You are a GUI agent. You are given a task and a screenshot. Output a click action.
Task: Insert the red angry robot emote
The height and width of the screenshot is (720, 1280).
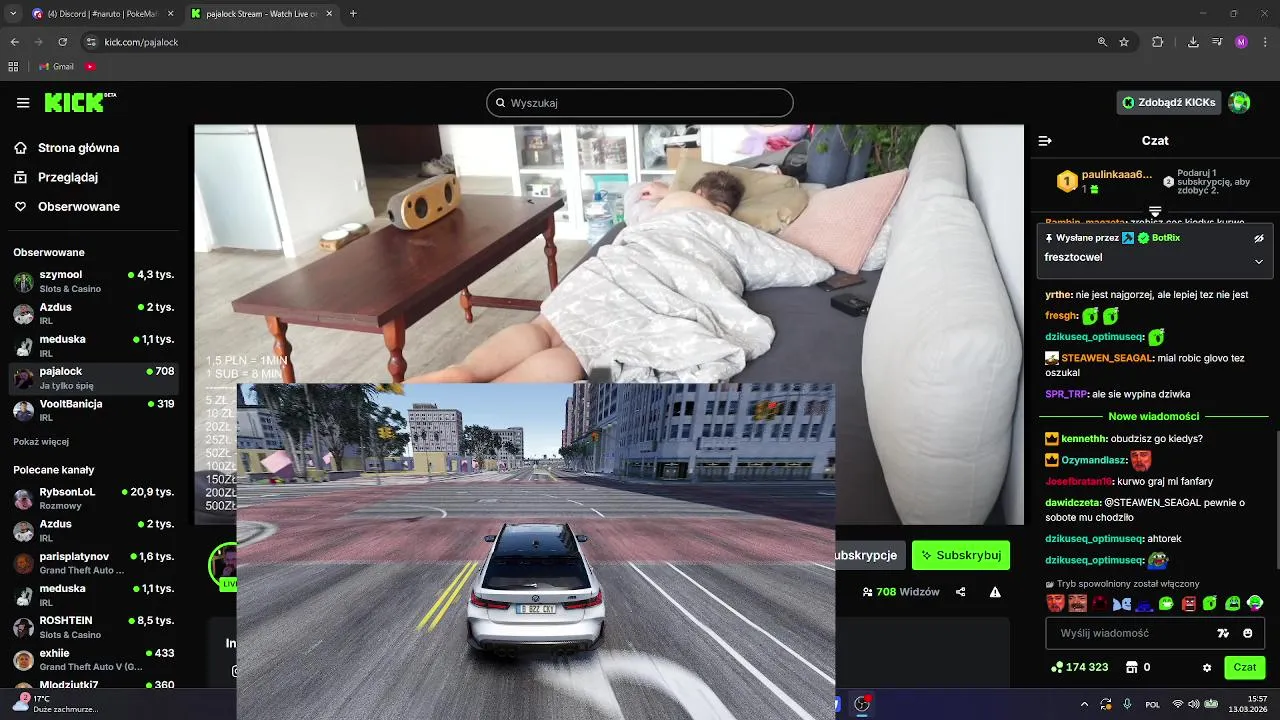tap(1189, 603)
